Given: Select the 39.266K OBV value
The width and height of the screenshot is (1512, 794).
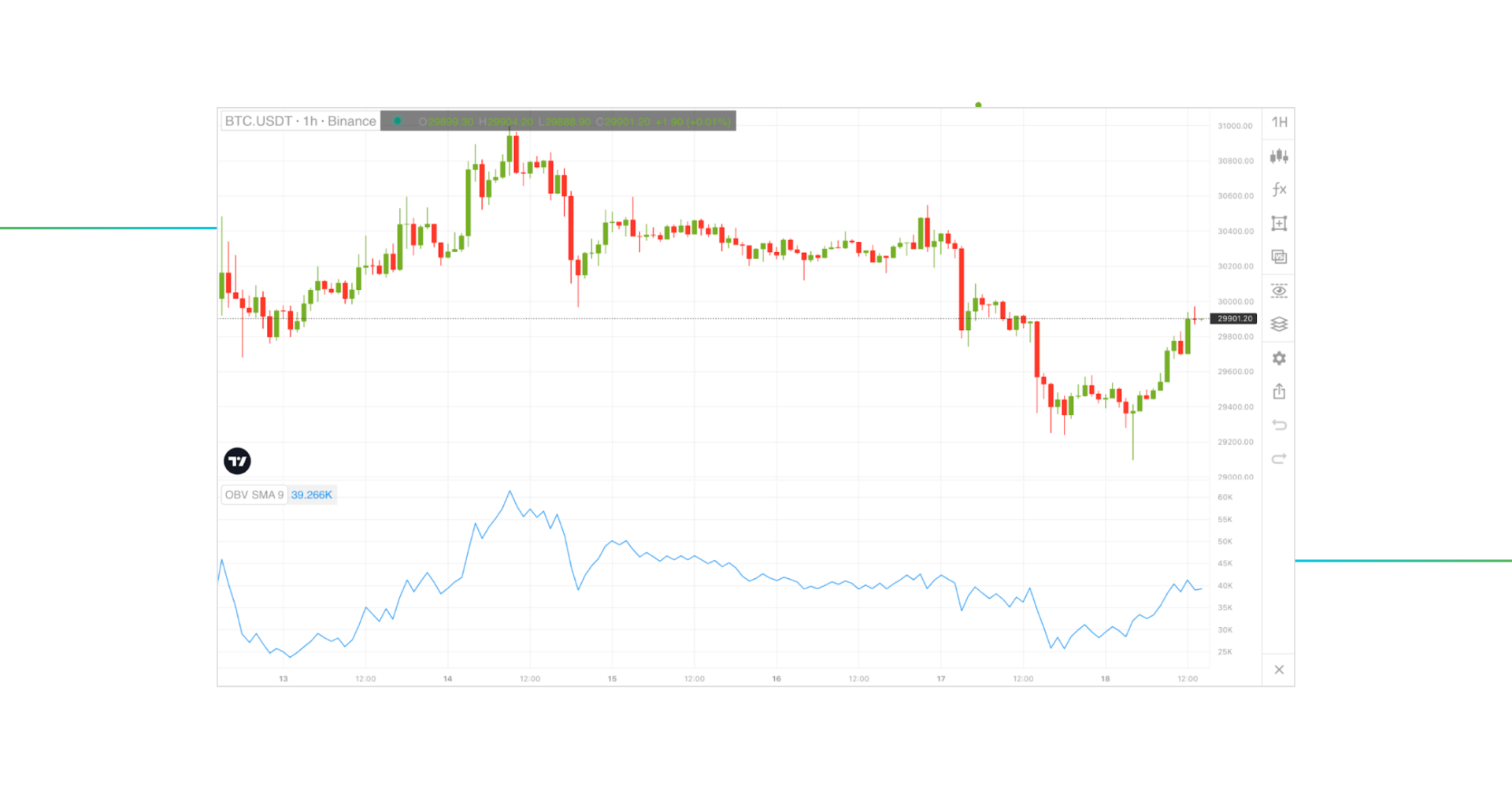Looking at the screenshot, I should [312, 494].
